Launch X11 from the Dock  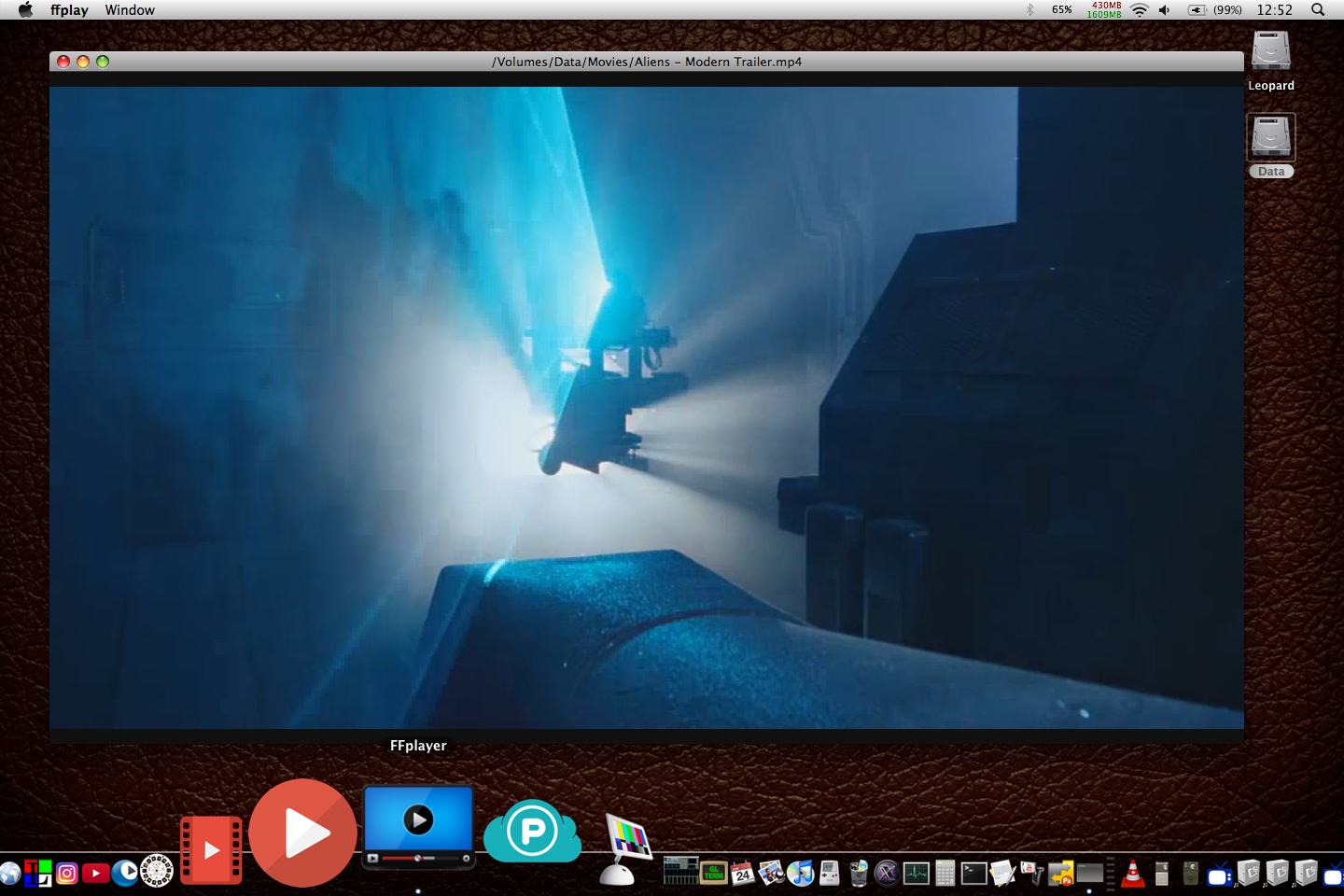coord(888,873)
